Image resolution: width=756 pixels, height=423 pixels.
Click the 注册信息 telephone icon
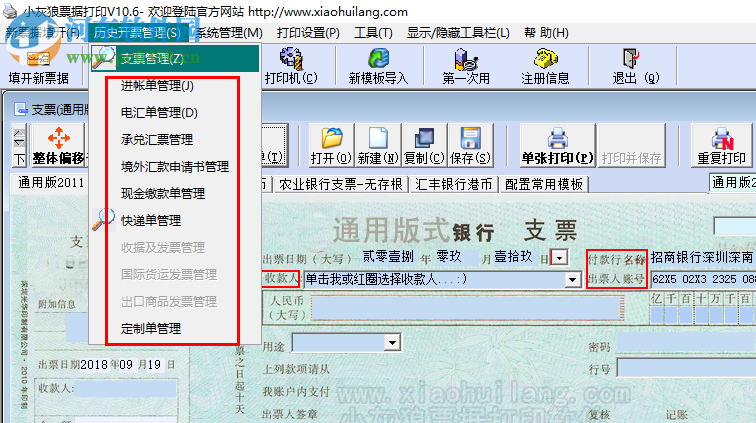pyautogui.click(x=545, y=58)
